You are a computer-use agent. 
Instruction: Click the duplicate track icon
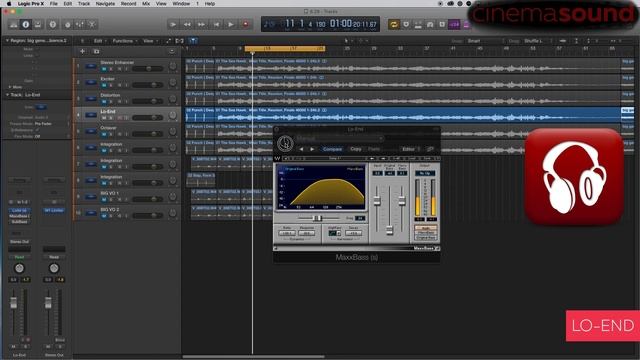96,51
